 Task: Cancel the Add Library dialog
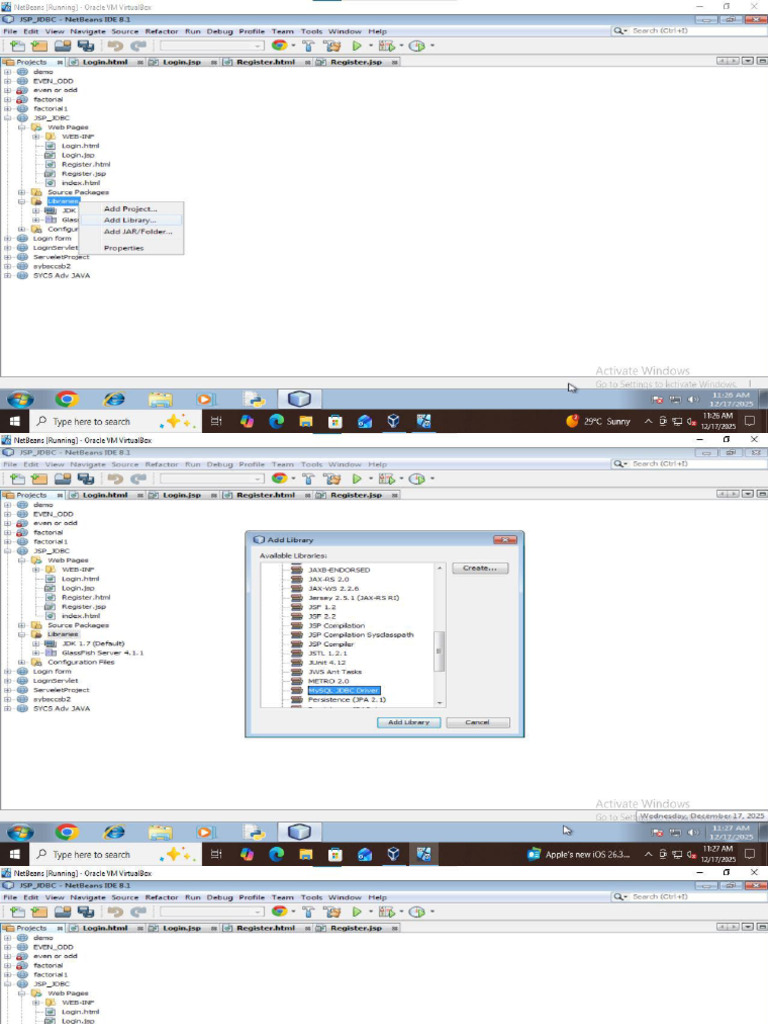(477, 722)
